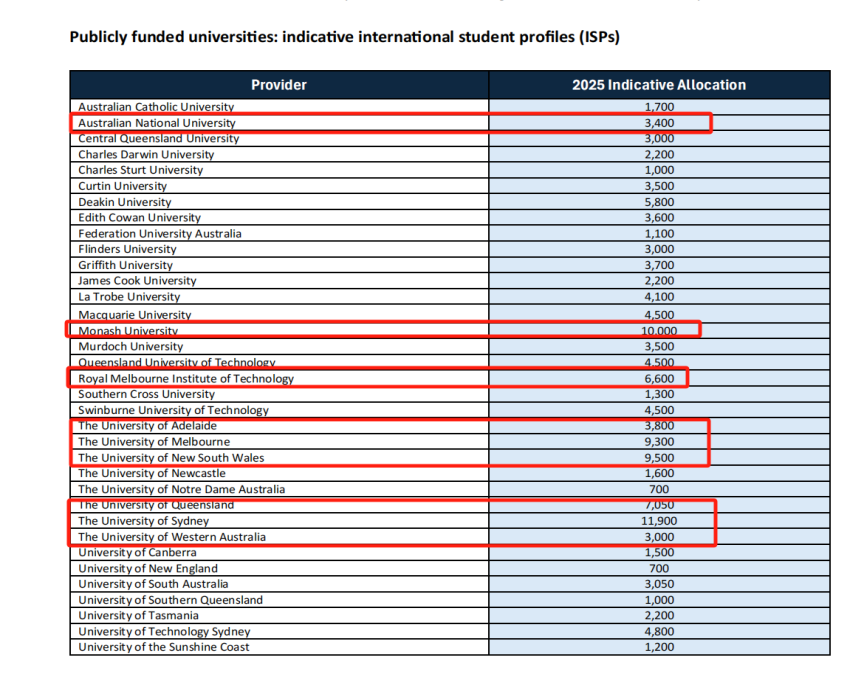Click the 4,100 allocation for La Trobe
Viewport: 865px width, 690px height.
[659, 296]
